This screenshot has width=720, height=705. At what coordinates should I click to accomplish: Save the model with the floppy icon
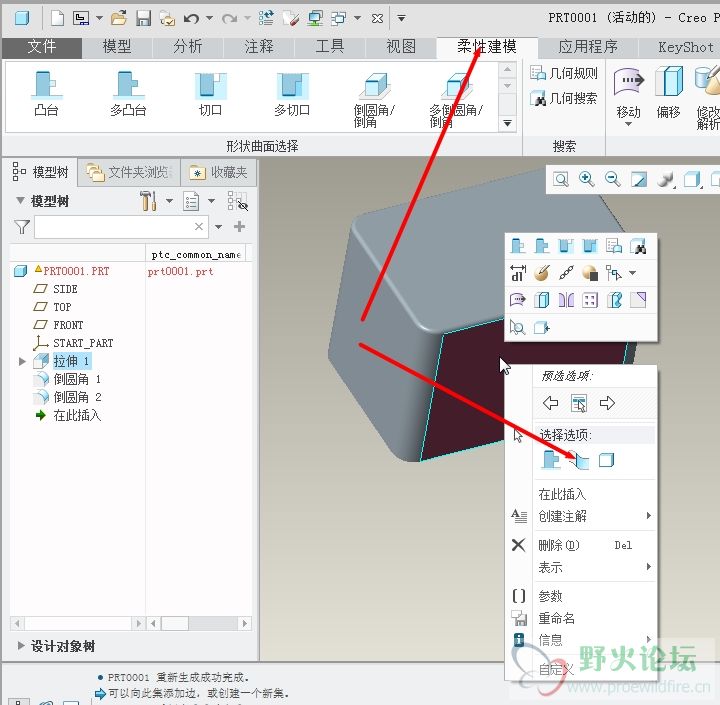tap(143, 18)
